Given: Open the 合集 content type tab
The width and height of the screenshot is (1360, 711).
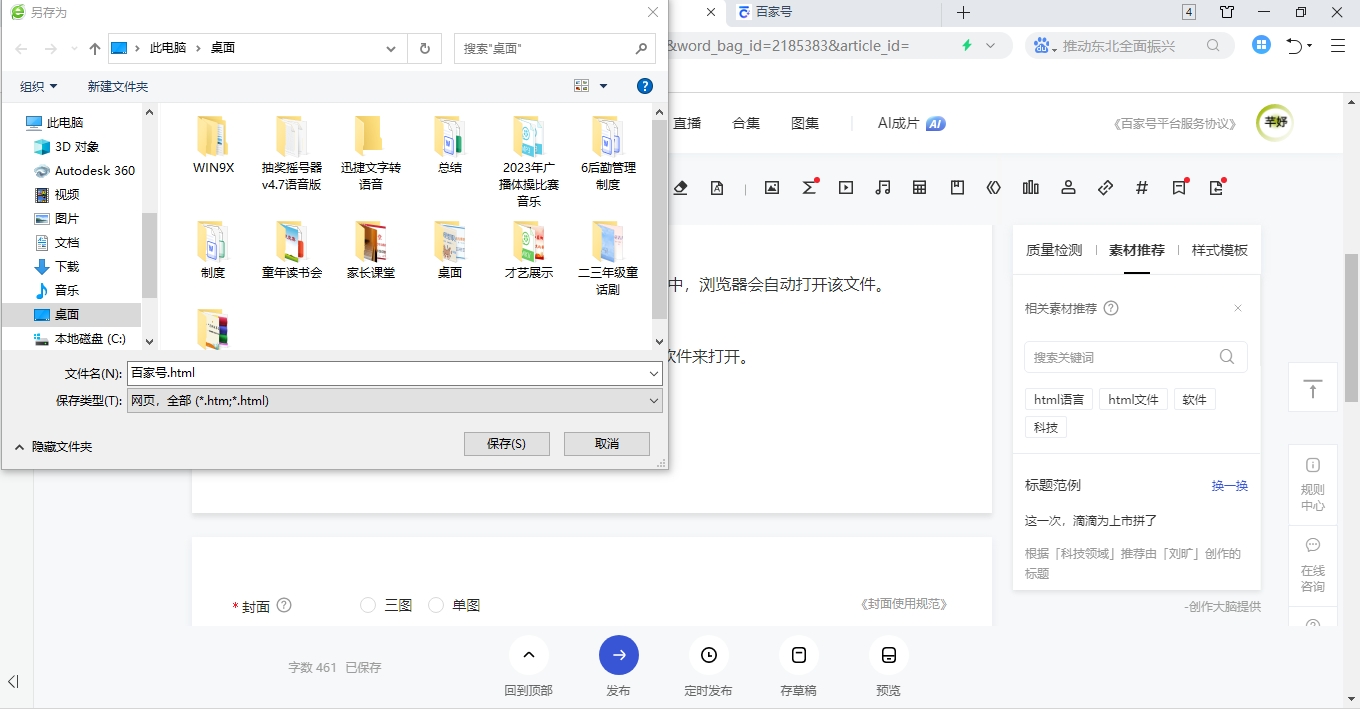Looking at the screenshot, I should (746, 123).
